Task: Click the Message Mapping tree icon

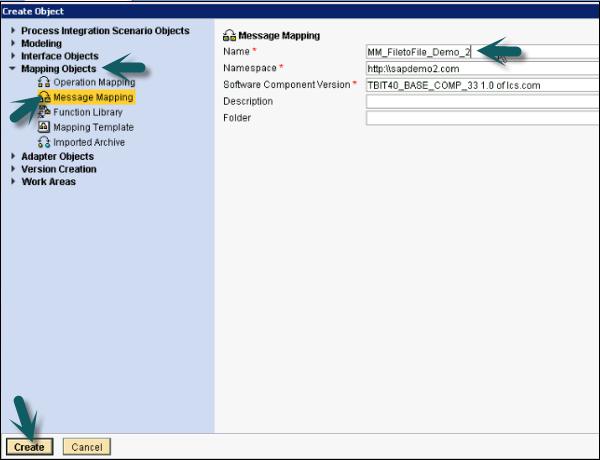Action: (x=44, y=97)
